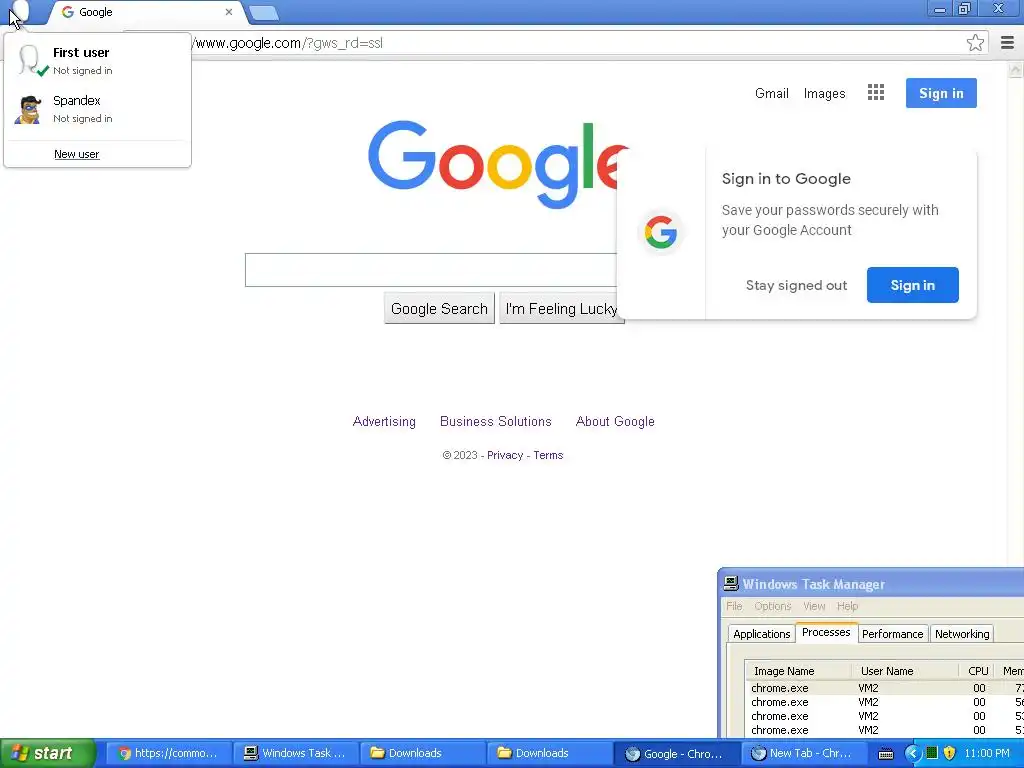Click the Windows Task Manager title icon

pyautogui.click(x=731, y=584)
